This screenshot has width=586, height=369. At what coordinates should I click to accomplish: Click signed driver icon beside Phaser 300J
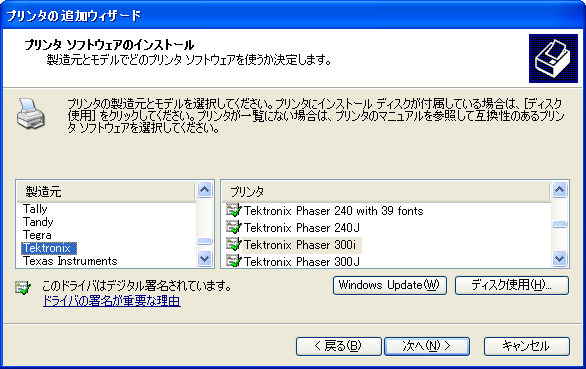(234, 261)
